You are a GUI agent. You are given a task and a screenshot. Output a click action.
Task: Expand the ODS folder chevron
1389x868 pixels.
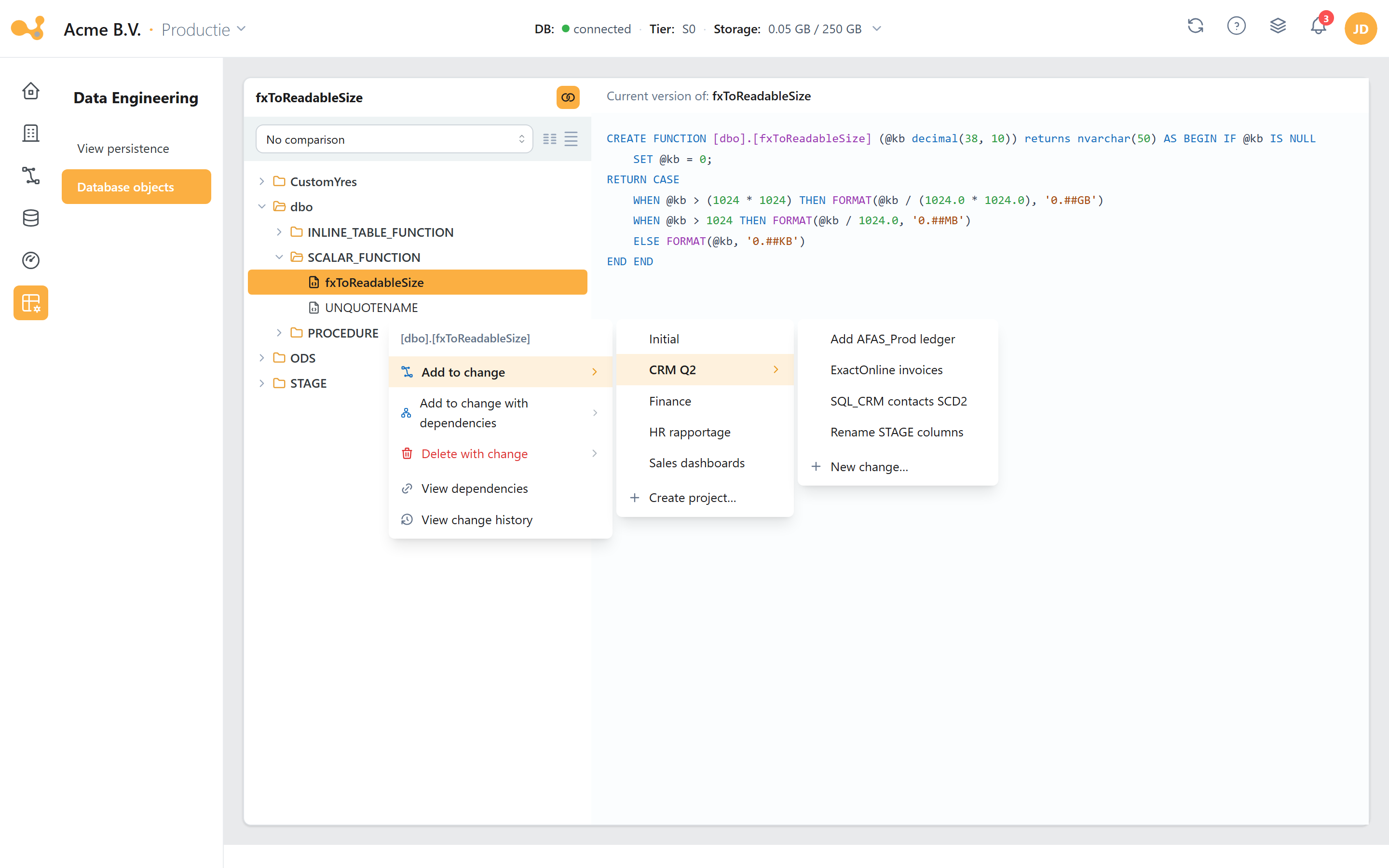click(x=262, y=358)
